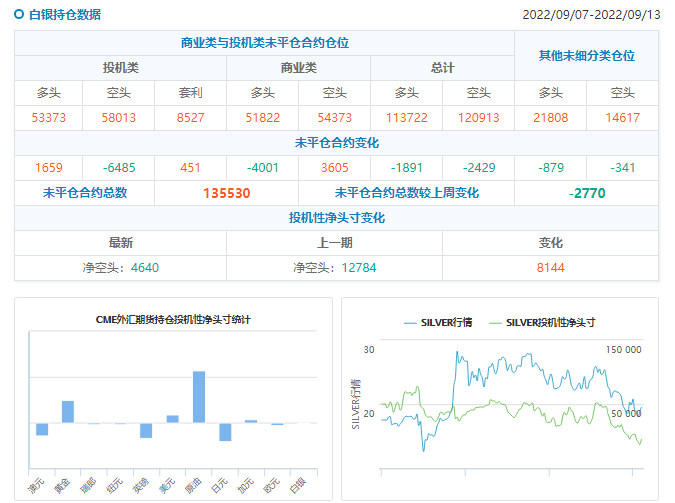Click the 黄金 bar in the bar chart
Screen dimensions: 675x503
(68, 411)
